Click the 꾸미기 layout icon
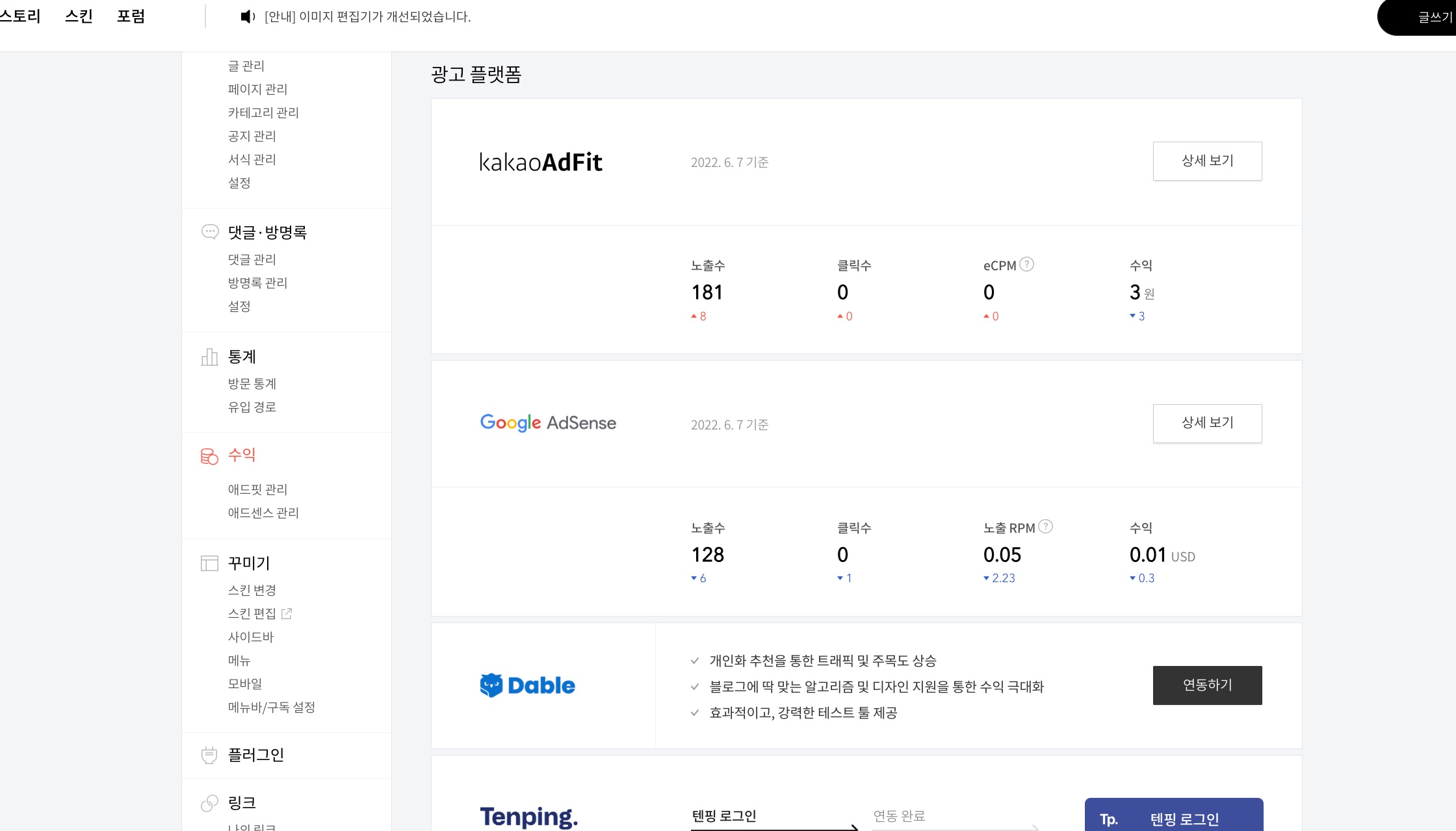The image size is (1456, 831). 209,563
